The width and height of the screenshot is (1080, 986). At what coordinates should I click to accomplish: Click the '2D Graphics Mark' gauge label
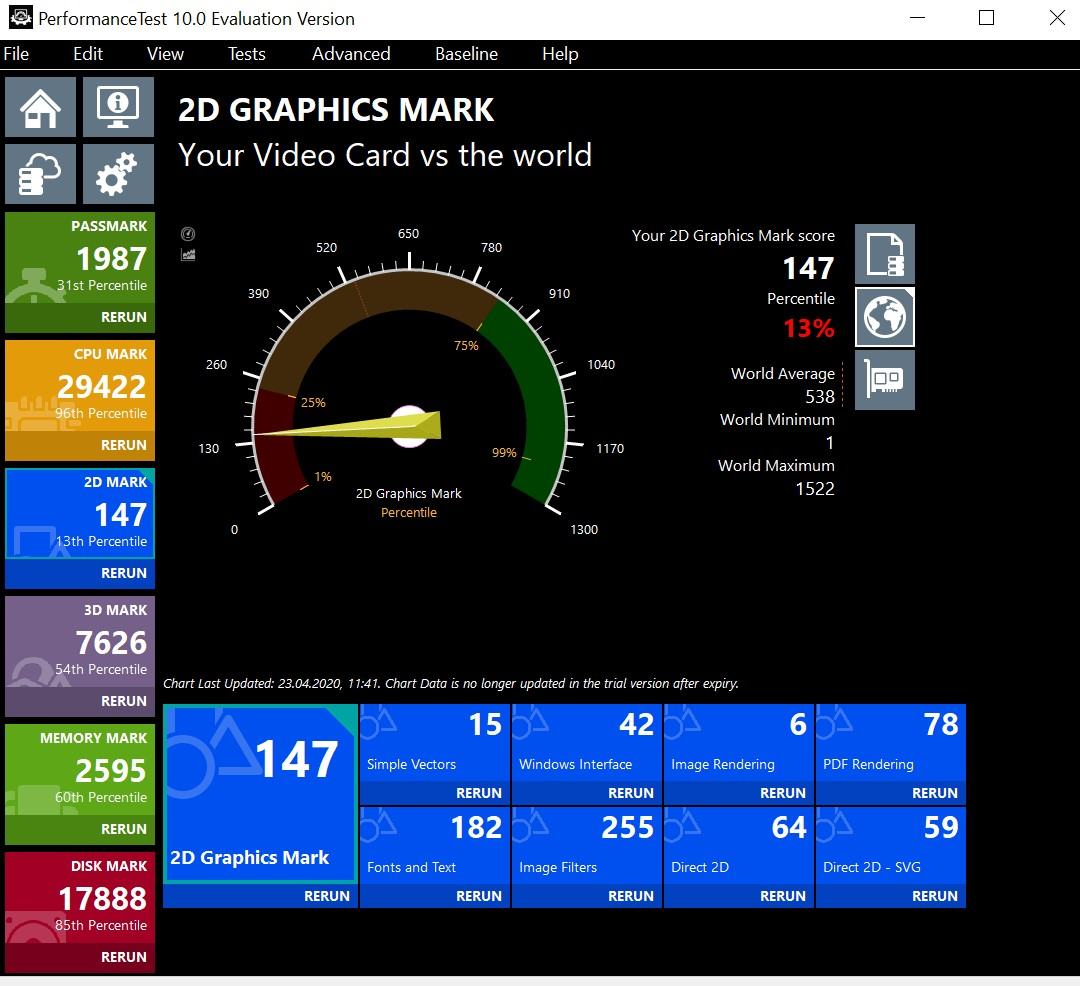(x=408, y=494)
